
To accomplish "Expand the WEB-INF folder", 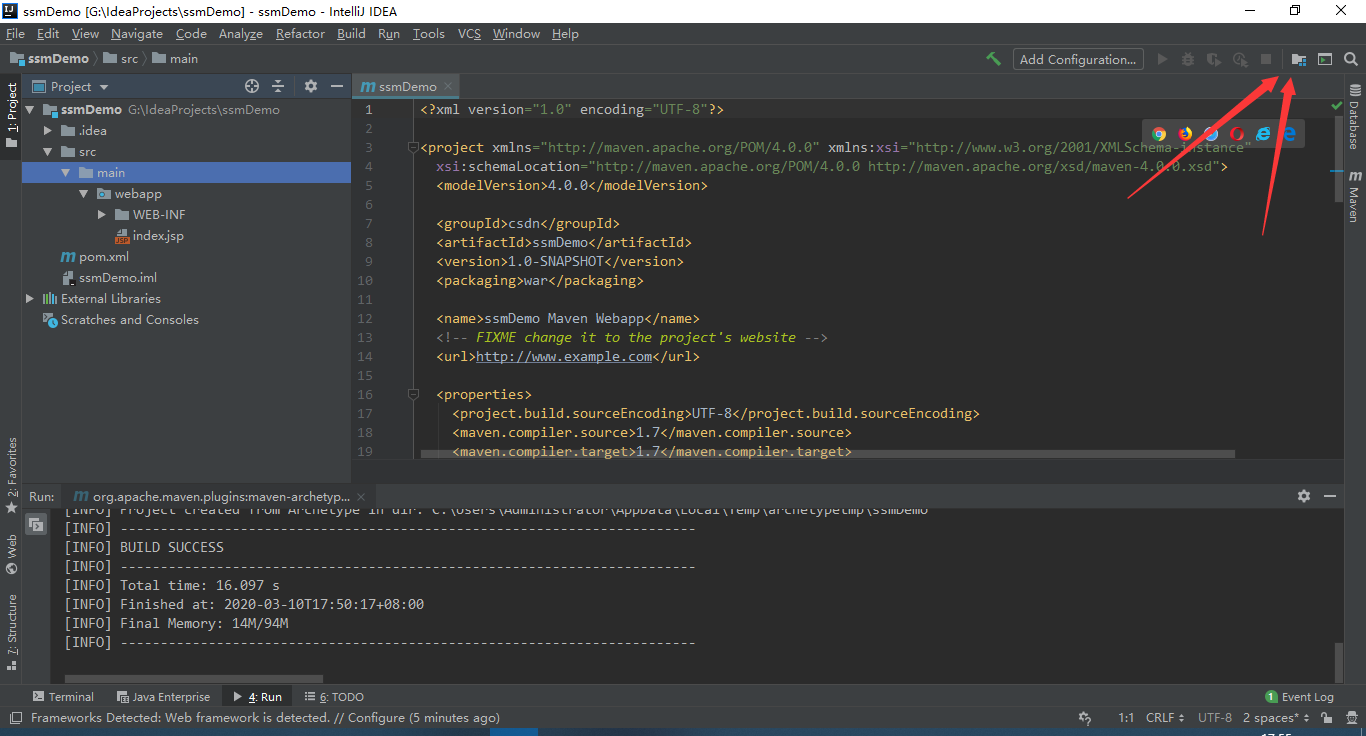I will click(x=102, y=215).
